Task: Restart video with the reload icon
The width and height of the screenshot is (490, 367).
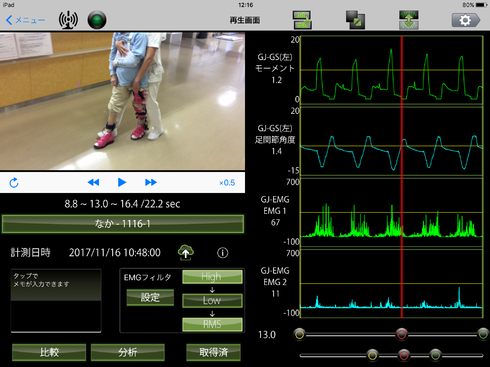Action: click(x=14, y=183)
